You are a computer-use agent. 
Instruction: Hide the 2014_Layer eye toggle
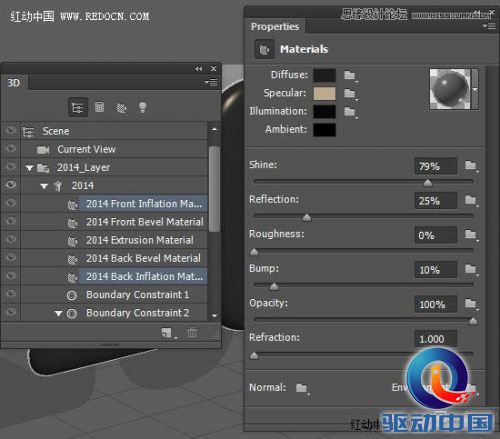click(x=11, y=166)
